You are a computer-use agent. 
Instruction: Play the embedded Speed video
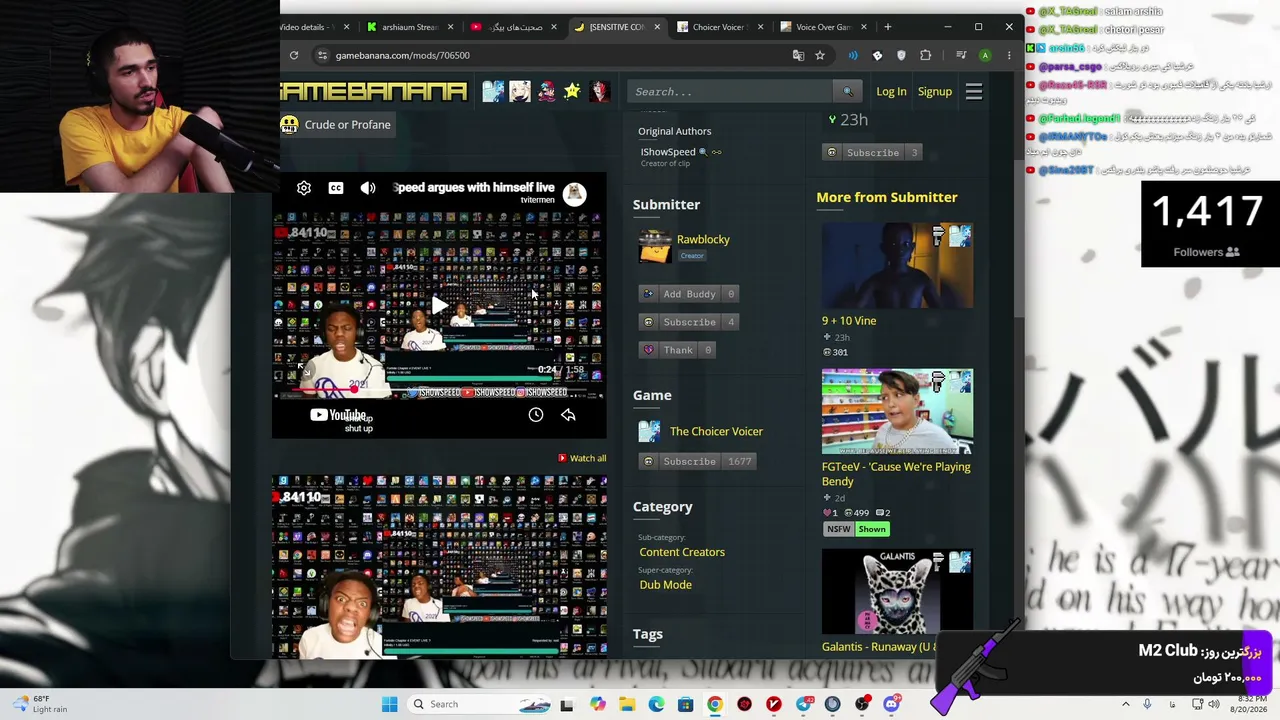tap(439, 306)
